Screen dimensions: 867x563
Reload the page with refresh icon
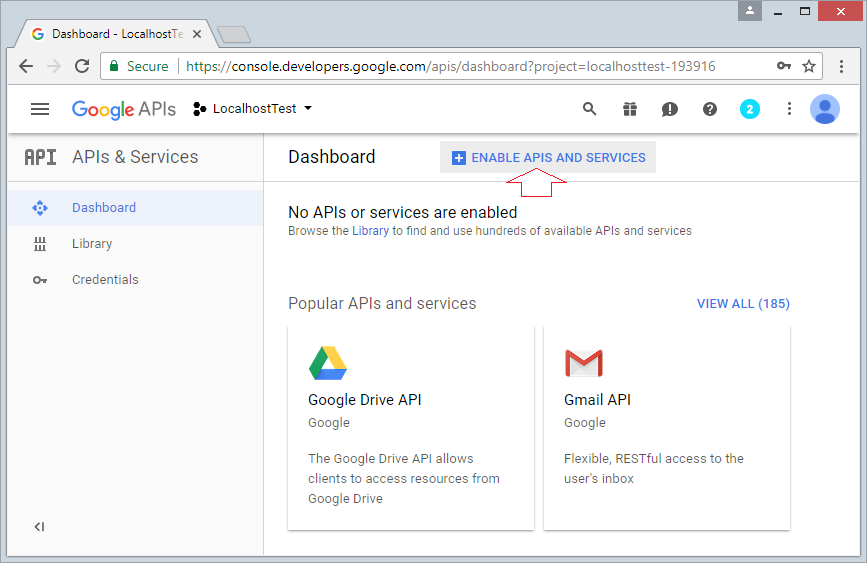point(82,66)
